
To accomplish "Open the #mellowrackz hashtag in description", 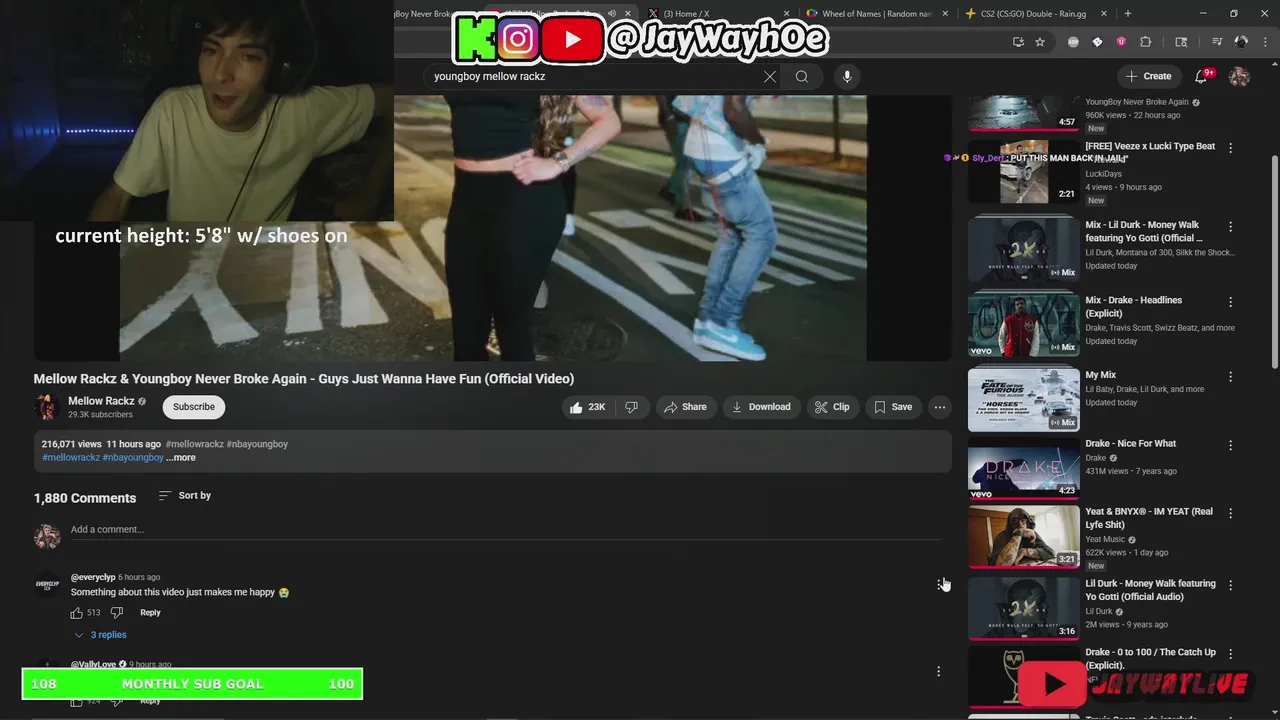I will point(71,457).
